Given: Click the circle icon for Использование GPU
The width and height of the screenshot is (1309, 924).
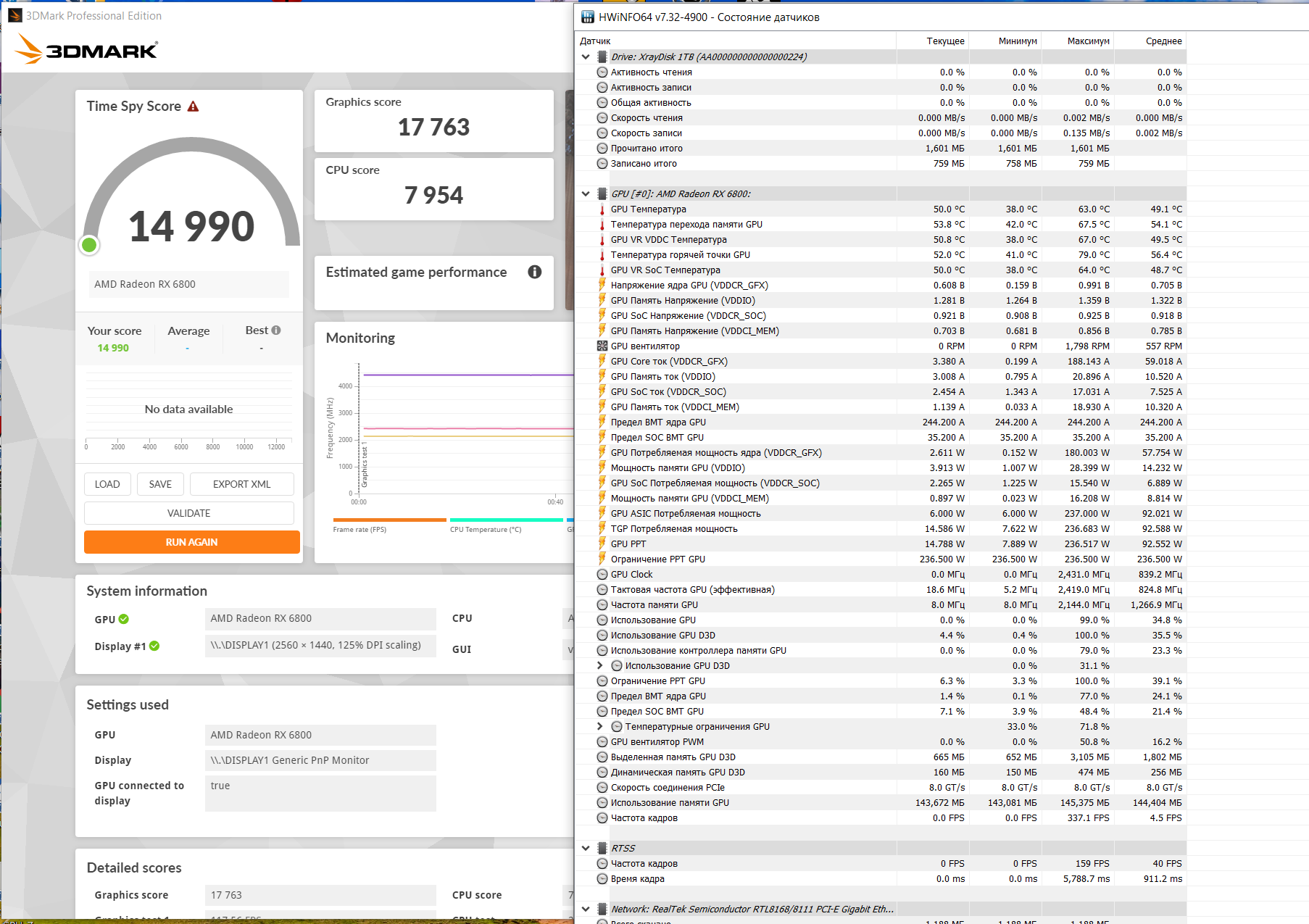Looking at the screenshot, I should point(602,620).
